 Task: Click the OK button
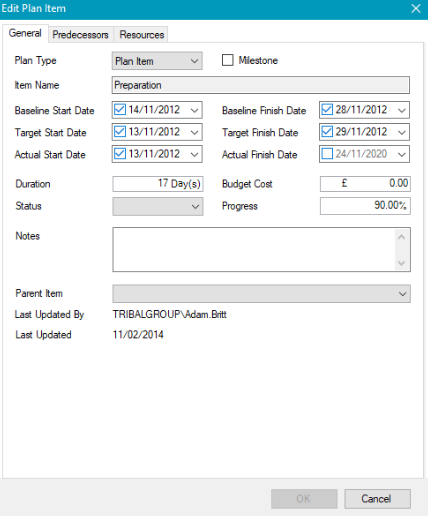[304, 499]
